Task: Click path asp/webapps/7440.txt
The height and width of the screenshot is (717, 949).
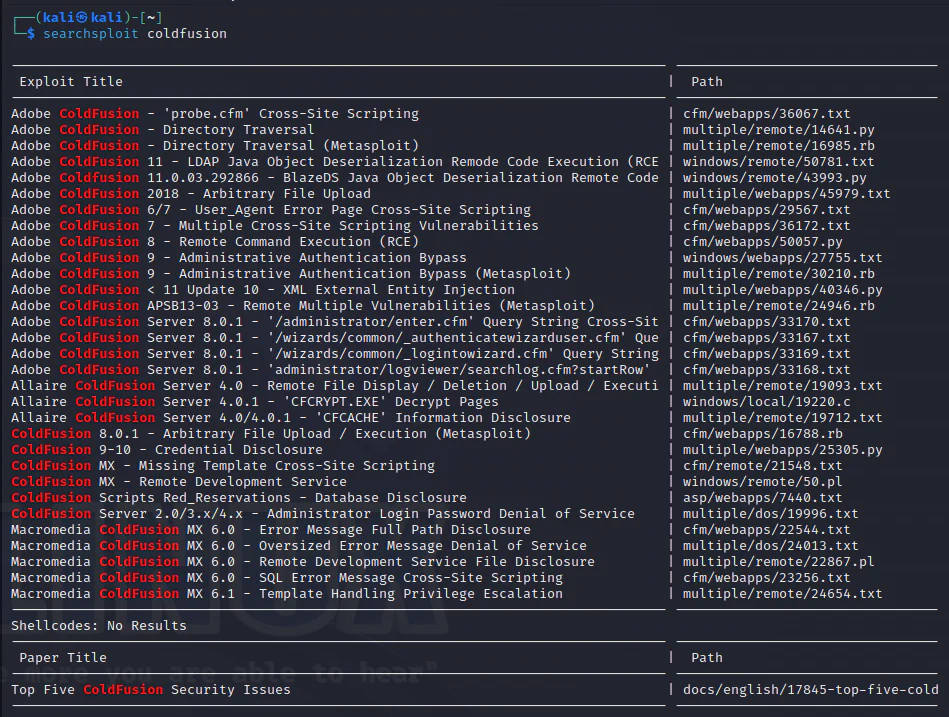Action: pyautogui.click(x=763, y=499)
